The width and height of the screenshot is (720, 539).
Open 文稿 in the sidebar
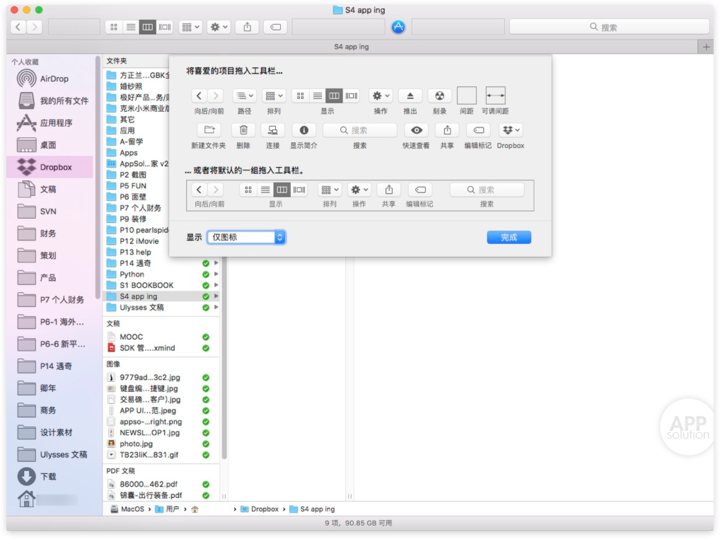(51, 189)
